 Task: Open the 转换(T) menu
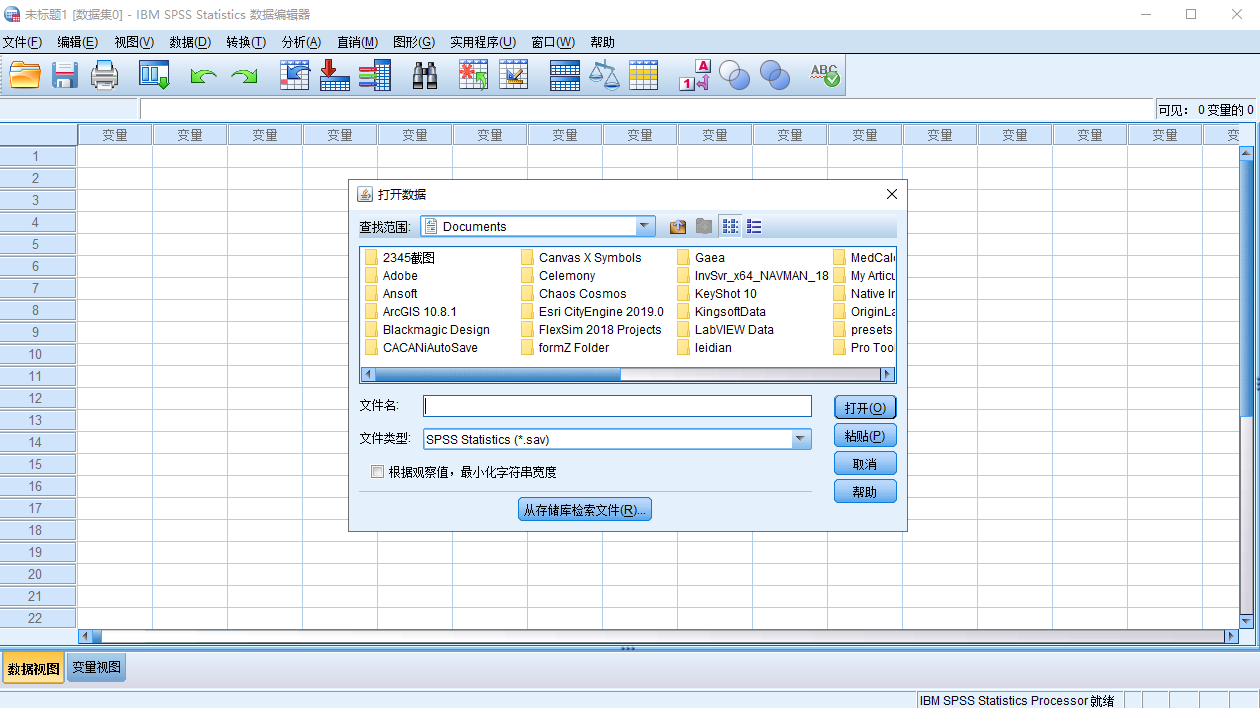(x=246, y=42)
